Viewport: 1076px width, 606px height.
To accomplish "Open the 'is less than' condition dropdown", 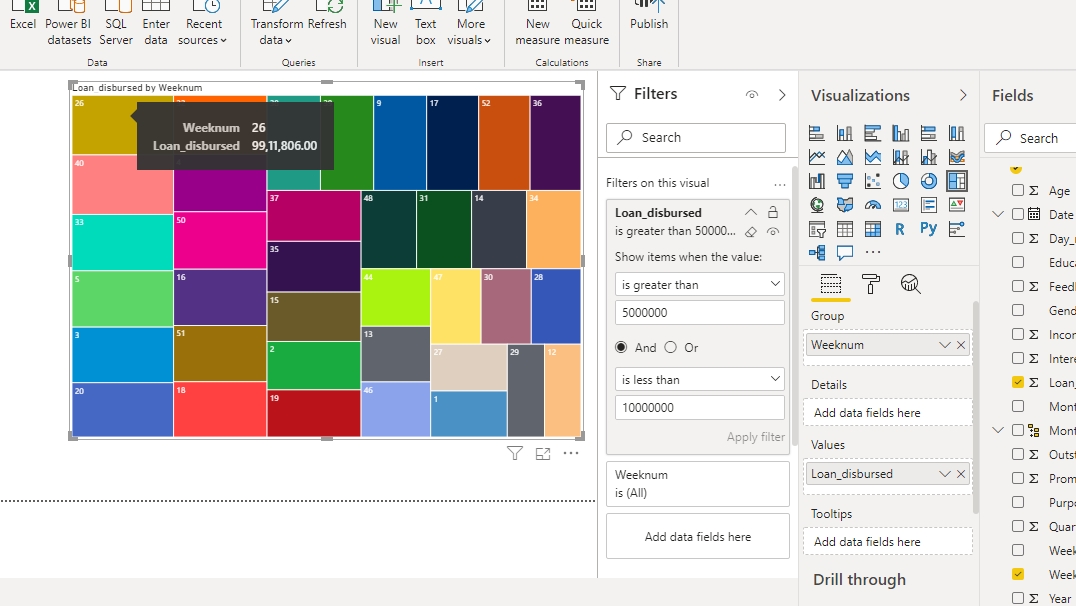I will click(x=699, y=380).
